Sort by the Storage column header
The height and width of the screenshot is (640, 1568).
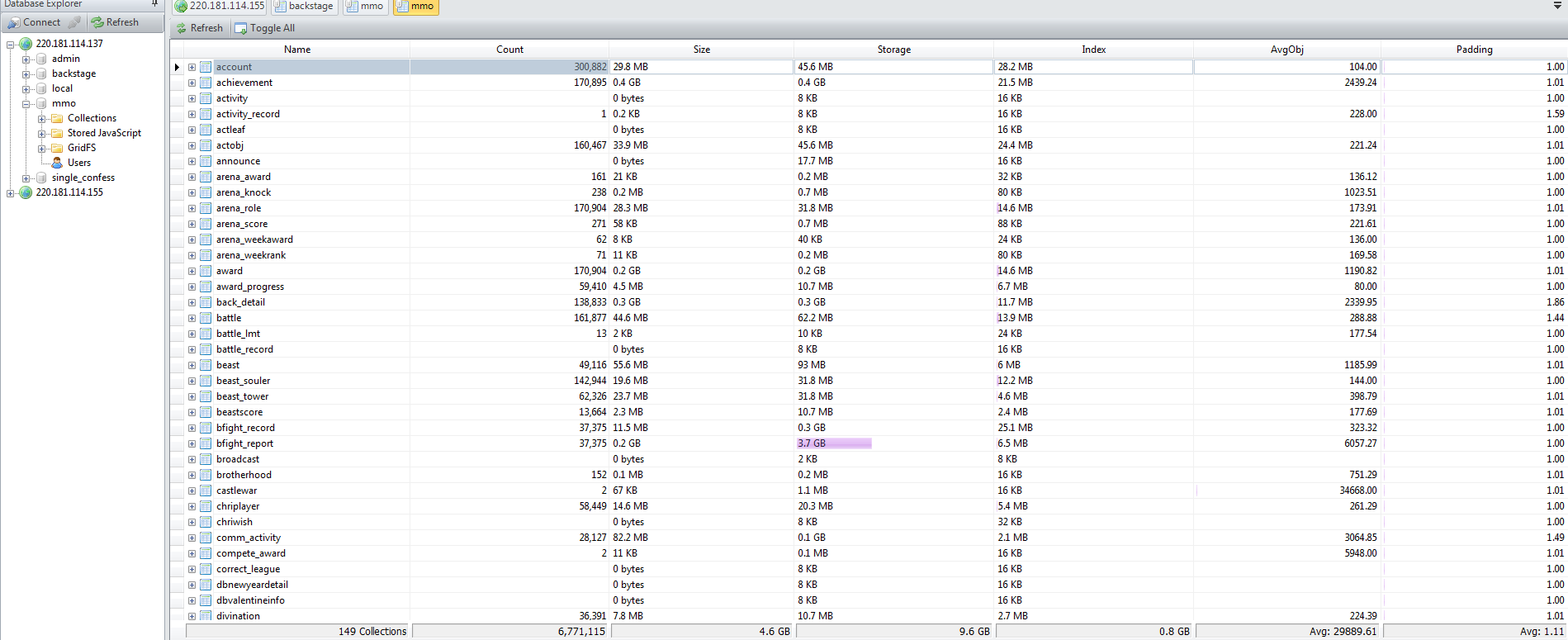tap(894, 50)
